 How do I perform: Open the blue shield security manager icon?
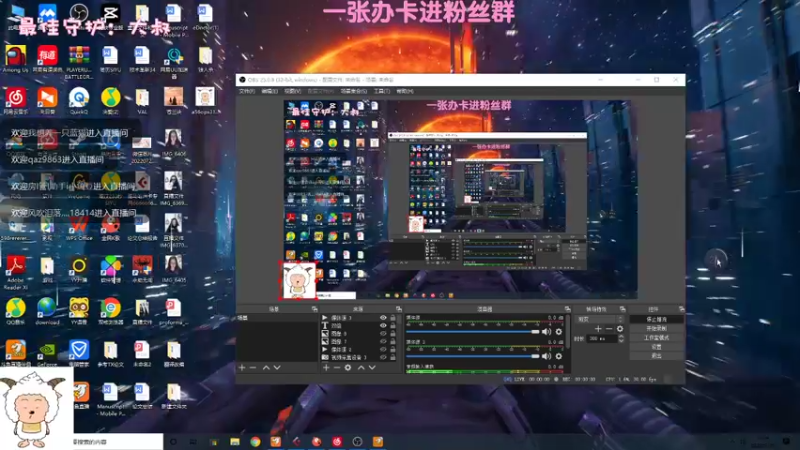(x=79, y=351)
